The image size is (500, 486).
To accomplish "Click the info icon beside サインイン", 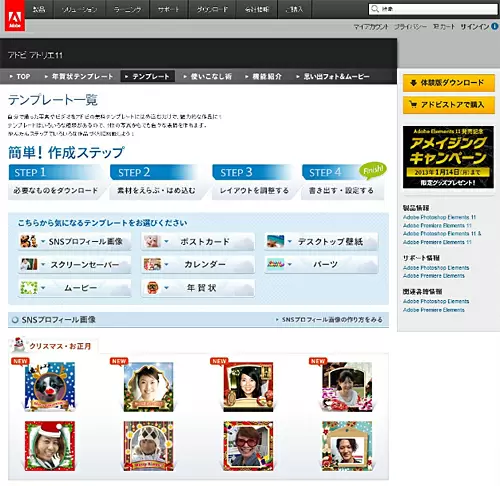I will point(495,27).
